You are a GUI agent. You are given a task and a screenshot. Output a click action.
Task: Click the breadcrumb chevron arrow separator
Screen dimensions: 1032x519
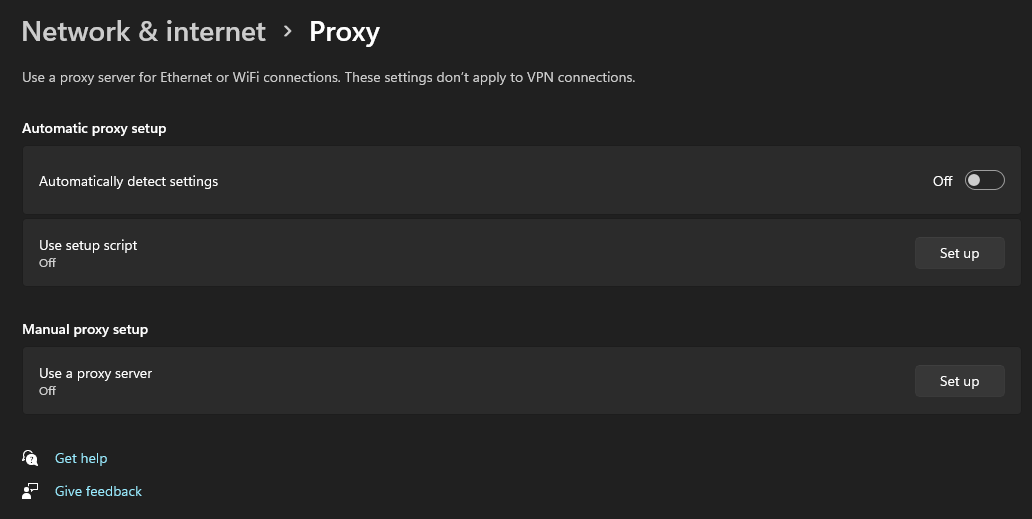coord(288,31)
